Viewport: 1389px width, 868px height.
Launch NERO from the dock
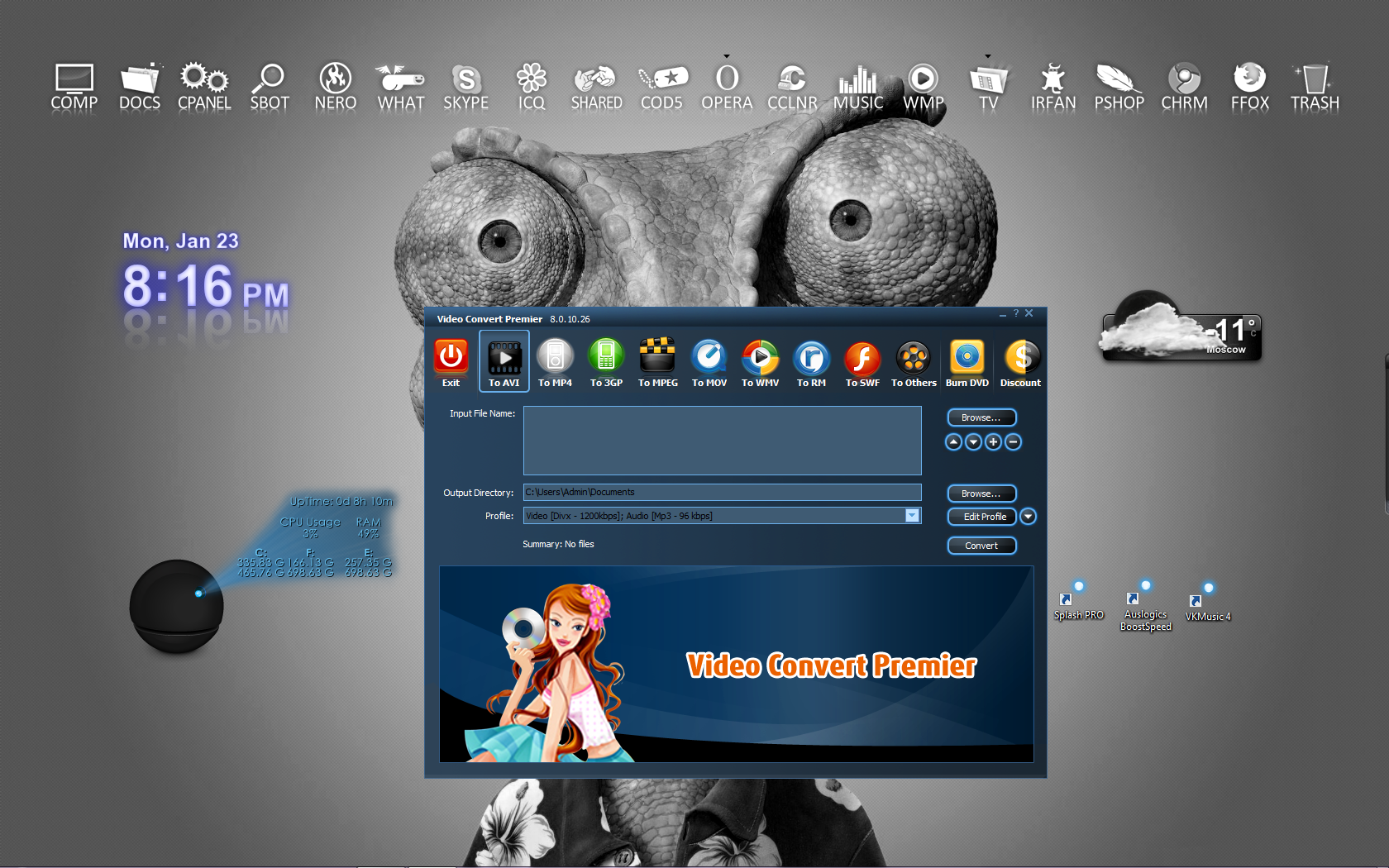[x=336, y=87]
